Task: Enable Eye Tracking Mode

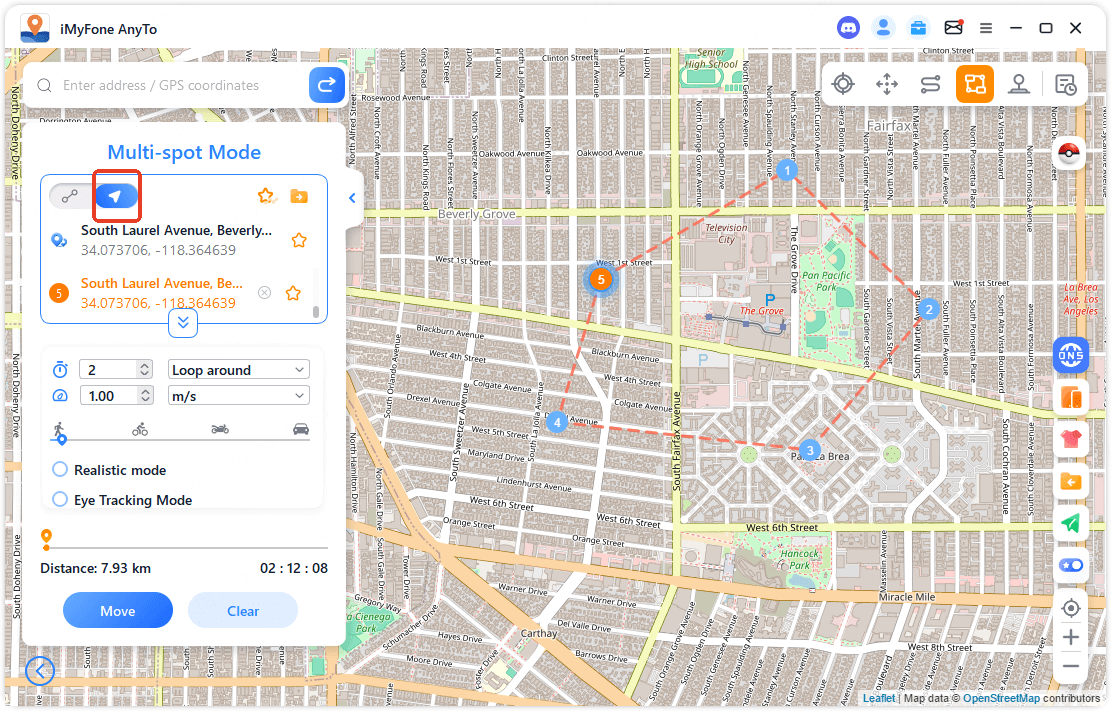Action: click(60, 500)
